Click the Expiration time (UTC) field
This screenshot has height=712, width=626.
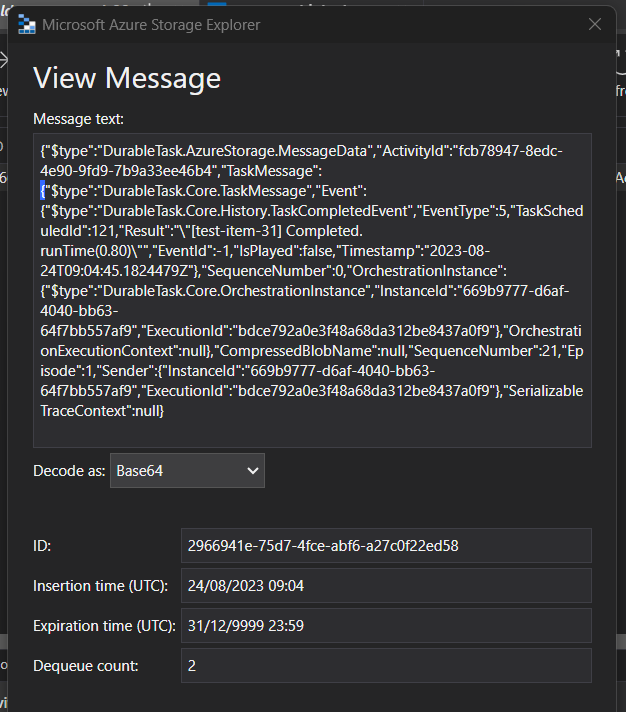(386, 626)
